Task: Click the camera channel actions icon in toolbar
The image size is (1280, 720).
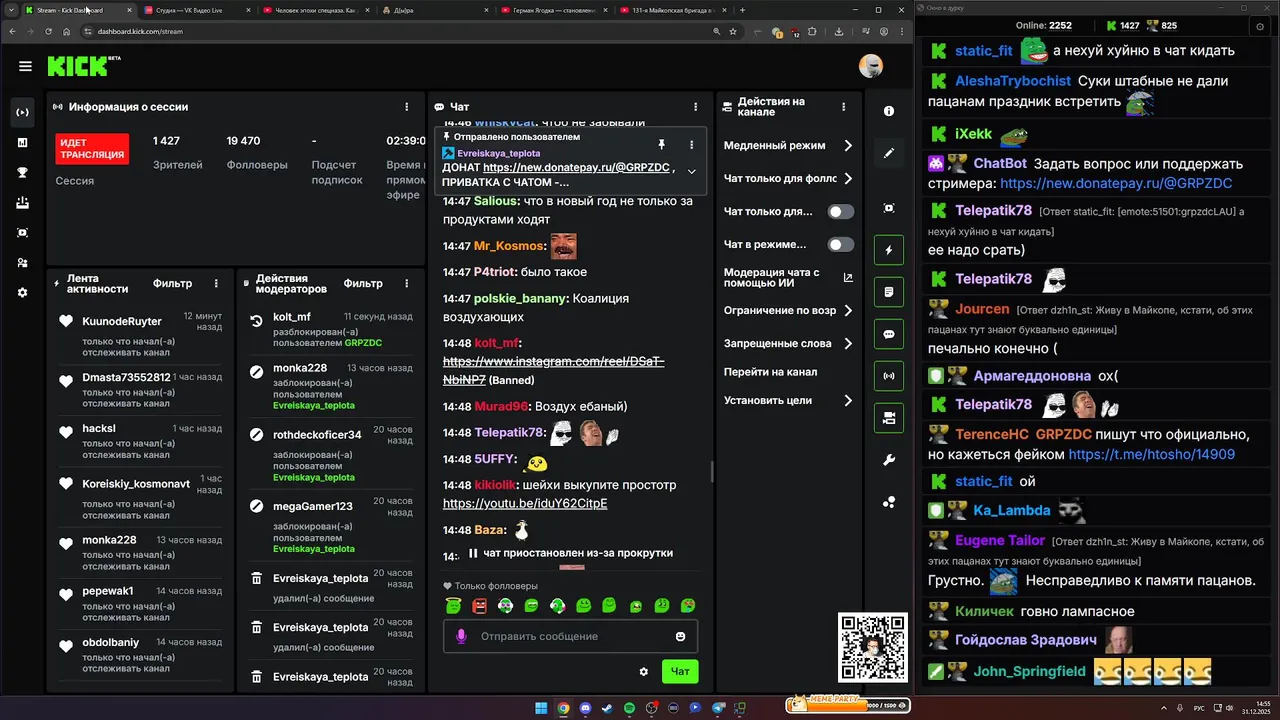Action: [x=889, y=418]
